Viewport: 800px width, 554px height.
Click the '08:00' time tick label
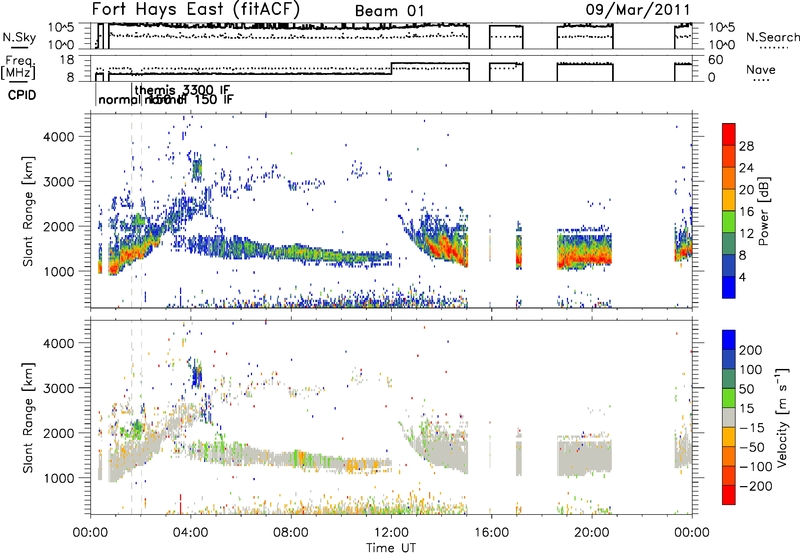tap(291, 533)
